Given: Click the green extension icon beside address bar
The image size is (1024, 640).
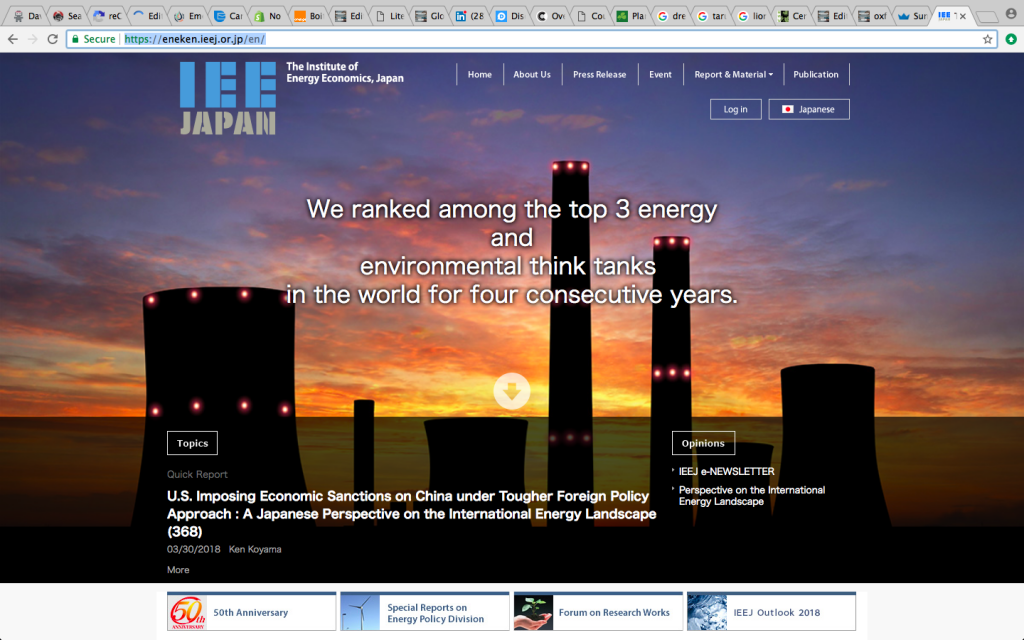Looking at the screenshot, I should click(1010, 39).
